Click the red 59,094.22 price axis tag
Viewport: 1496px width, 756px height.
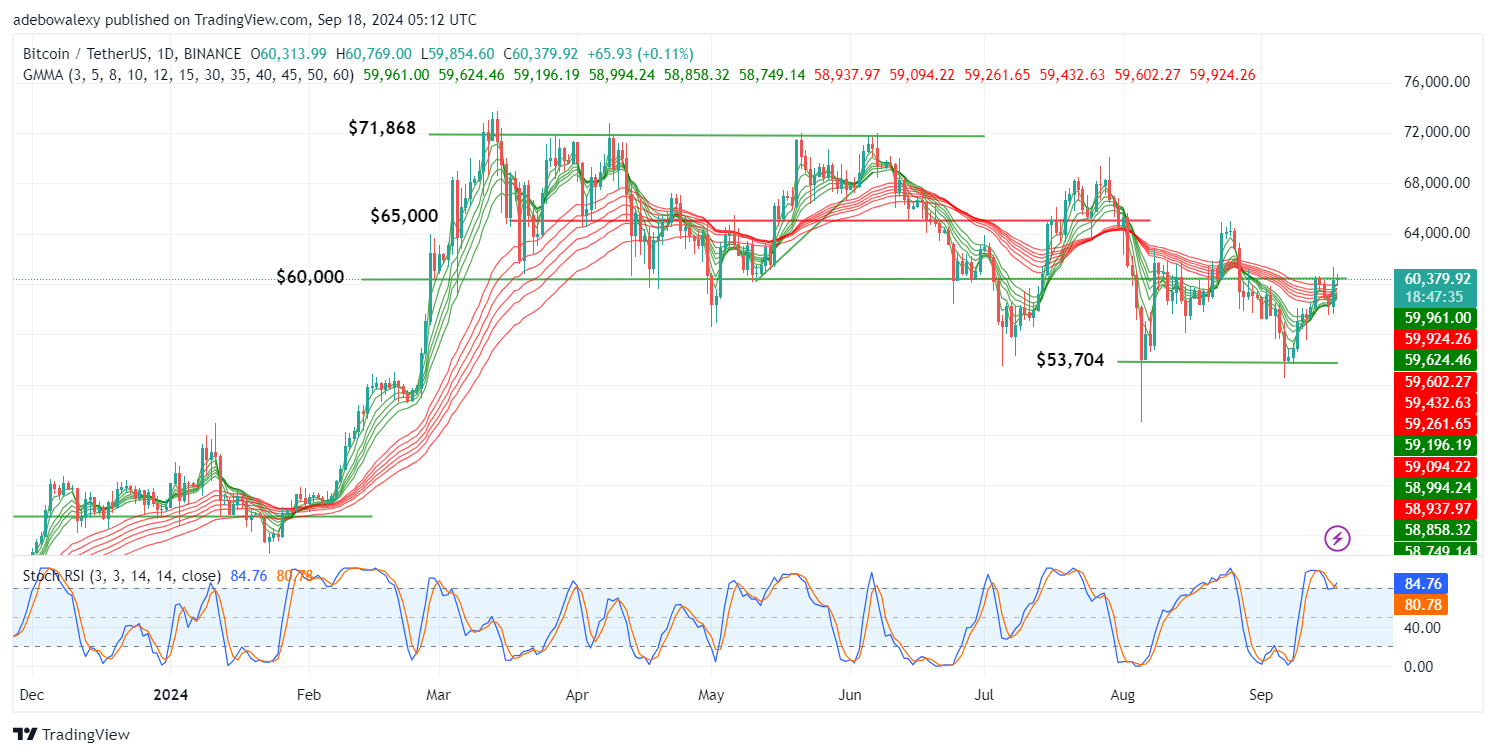pos(1436,466)
